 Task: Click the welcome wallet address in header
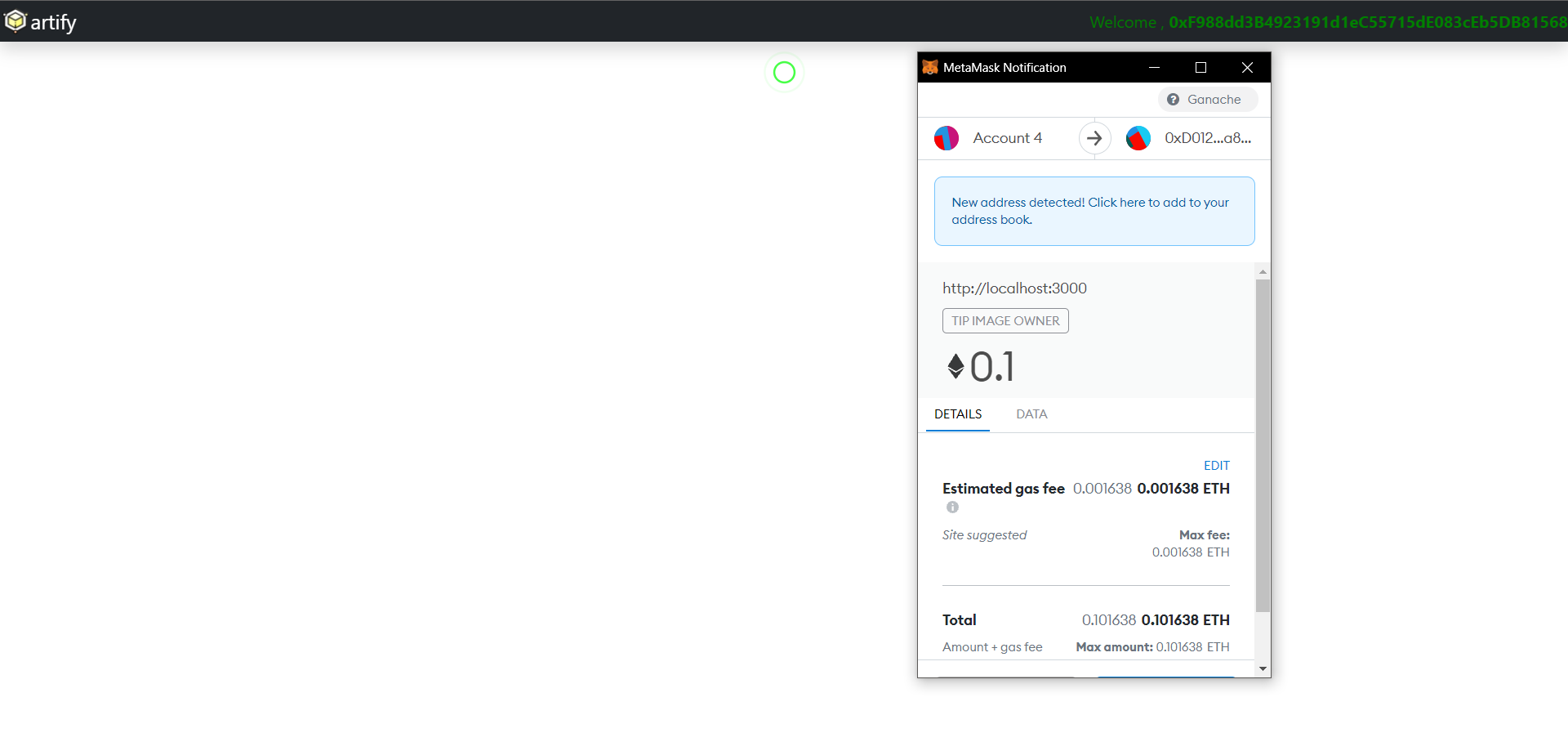(1368, 22)
